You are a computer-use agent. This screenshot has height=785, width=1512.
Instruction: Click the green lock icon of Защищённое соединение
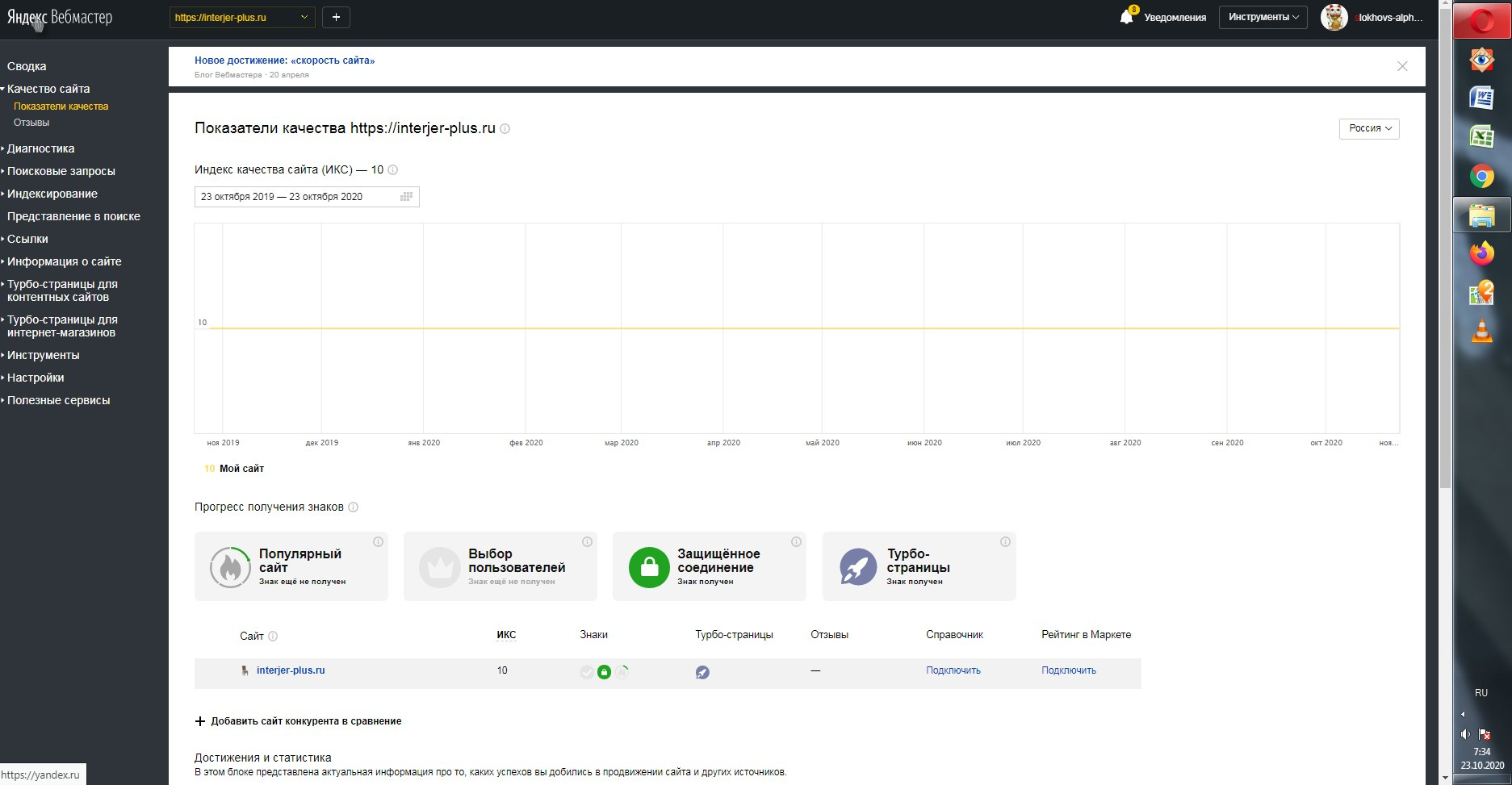649,566
